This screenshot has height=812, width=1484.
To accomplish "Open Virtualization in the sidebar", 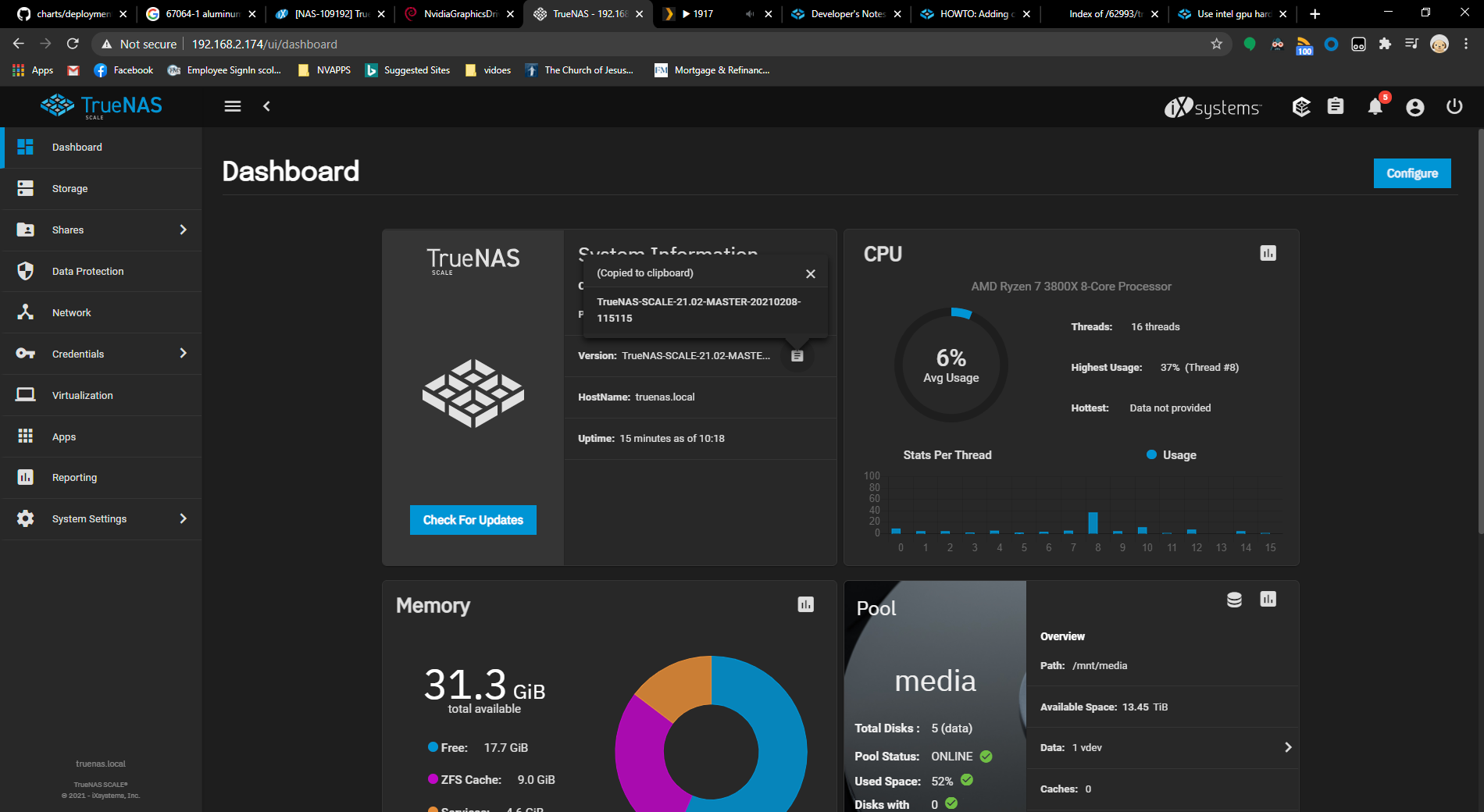I will point(101,396).
